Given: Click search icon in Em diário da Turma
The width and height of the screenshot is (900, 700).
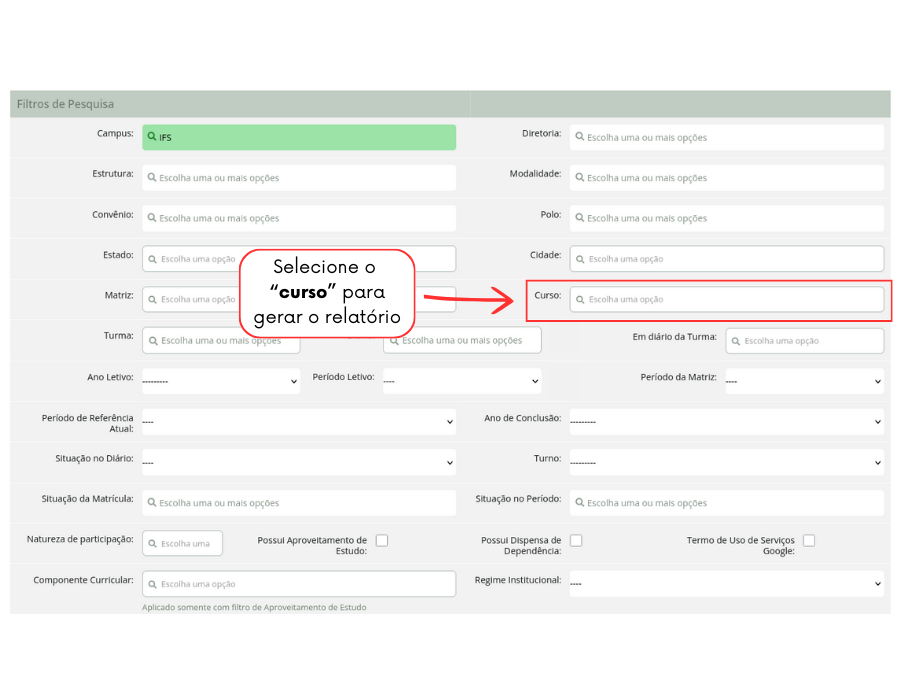Looking at the screenshot, I should tap(736, 341).
